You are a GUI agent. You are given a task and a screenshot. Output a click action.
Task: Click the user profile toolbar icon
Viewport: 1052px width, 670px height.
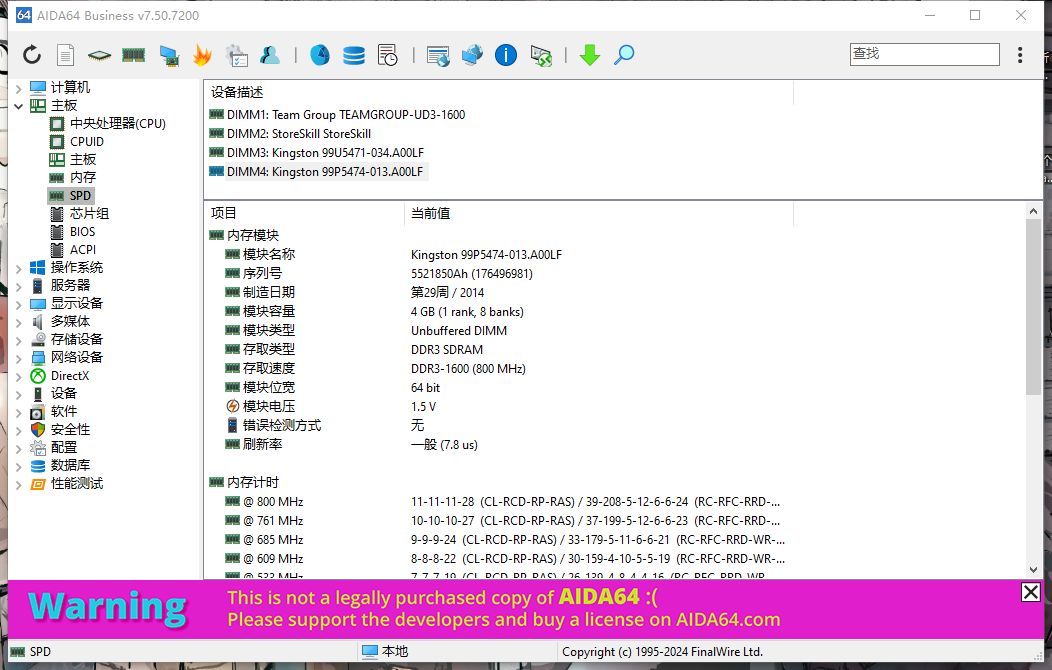[x=269, y=55]
